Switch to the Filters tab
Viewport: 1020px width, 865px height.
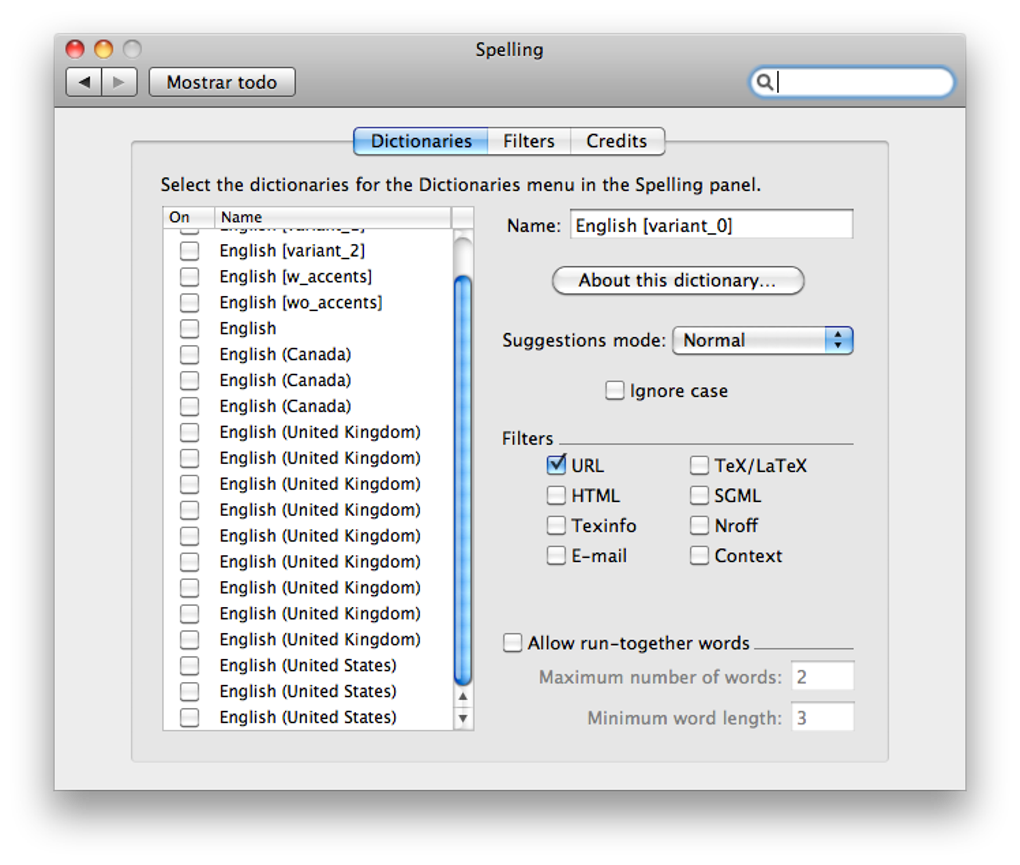528,141
